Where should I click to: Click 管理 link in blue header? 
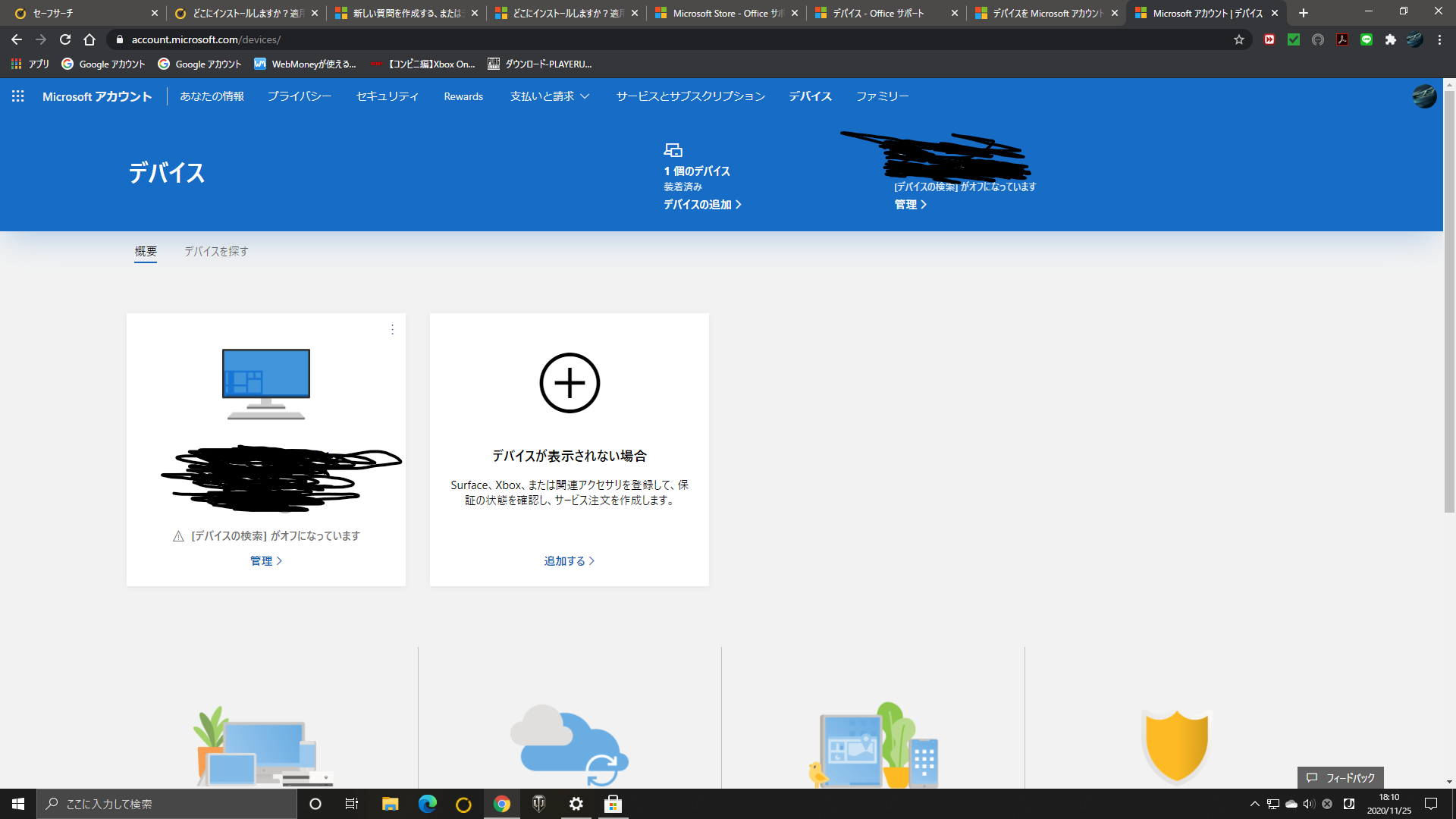910,205
